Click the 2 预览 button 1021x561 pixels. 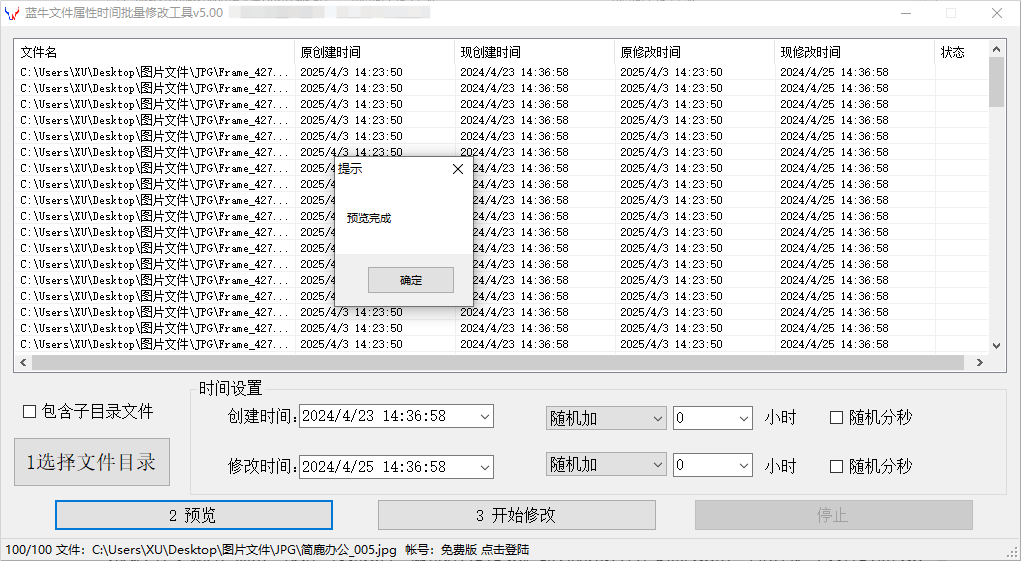pos(194,515)
